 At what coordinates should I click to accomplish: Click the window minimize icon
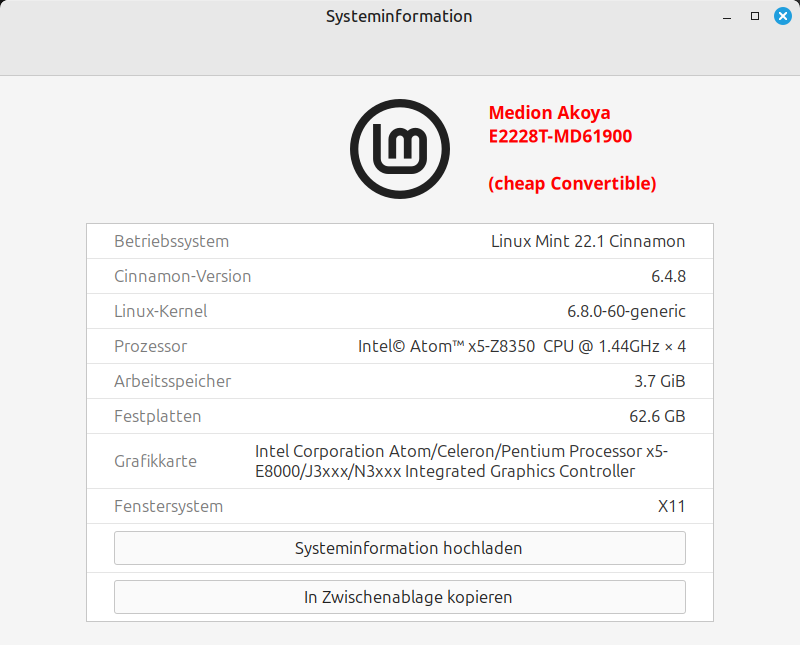tap(727, 17)
